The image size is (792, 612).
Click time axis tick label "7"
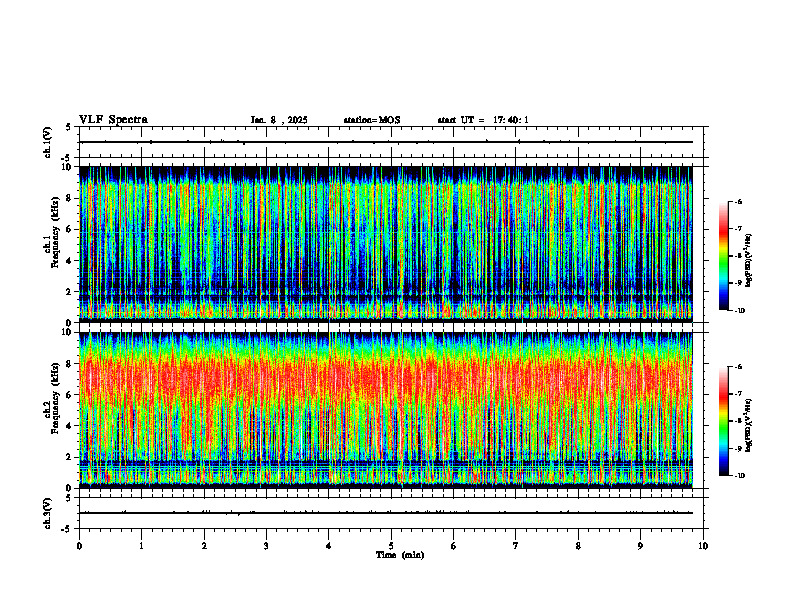(516, 546)
